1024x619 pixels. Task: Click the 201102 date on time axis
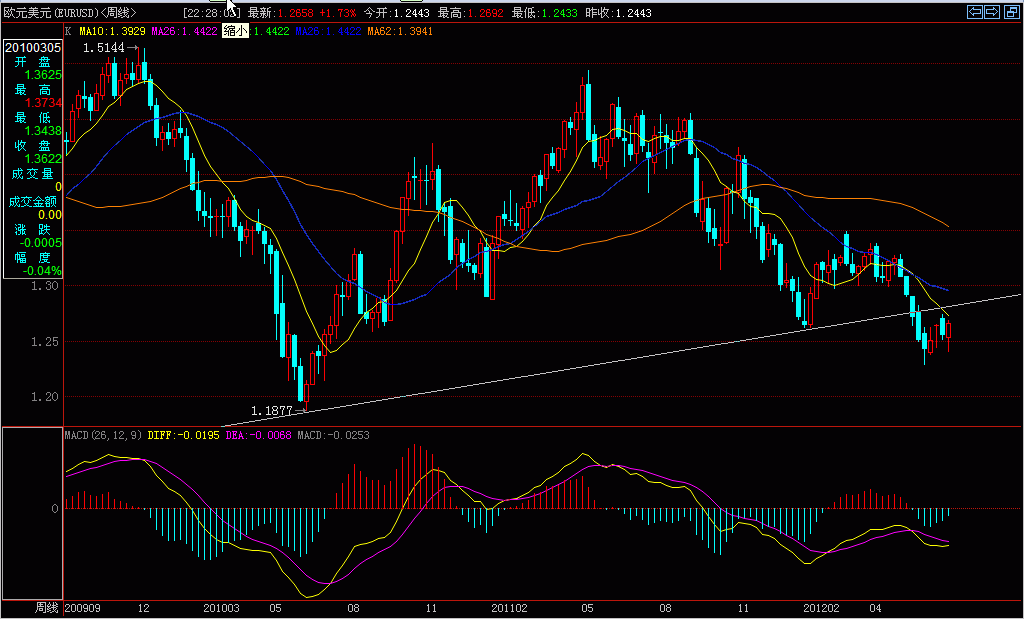(x=509, y=609)
